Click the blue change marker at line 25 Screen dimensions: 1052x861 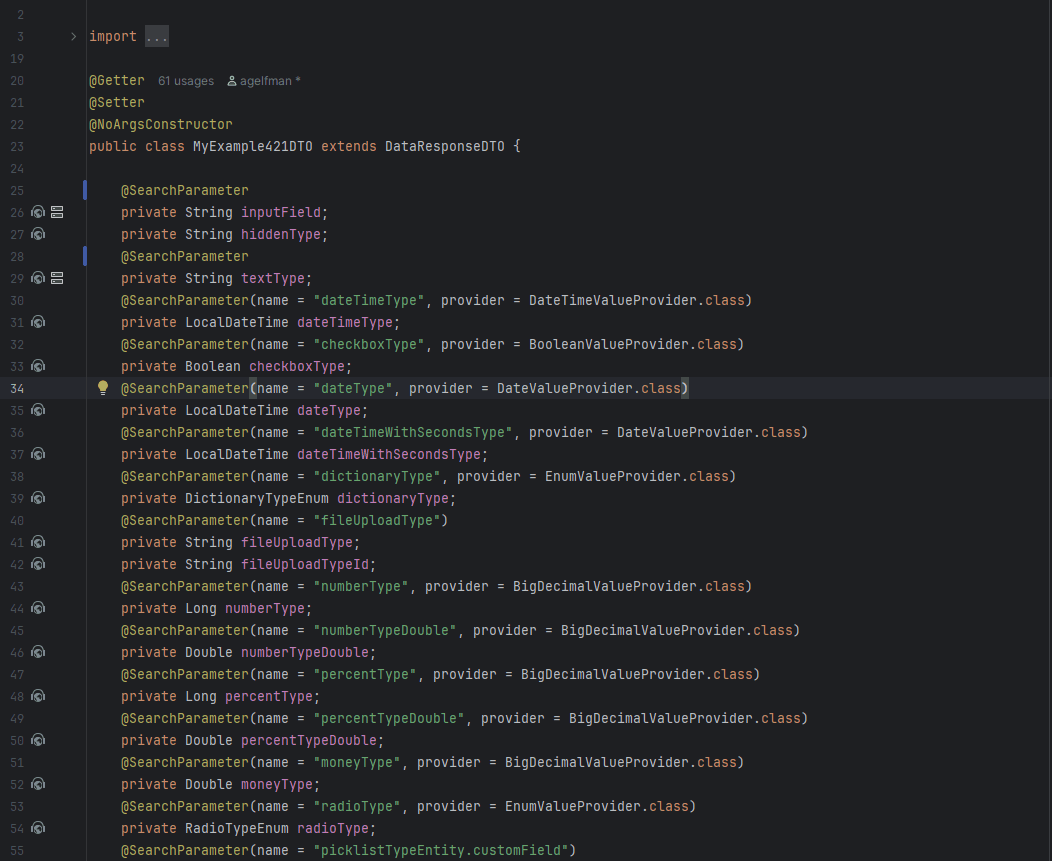[85, 190]
